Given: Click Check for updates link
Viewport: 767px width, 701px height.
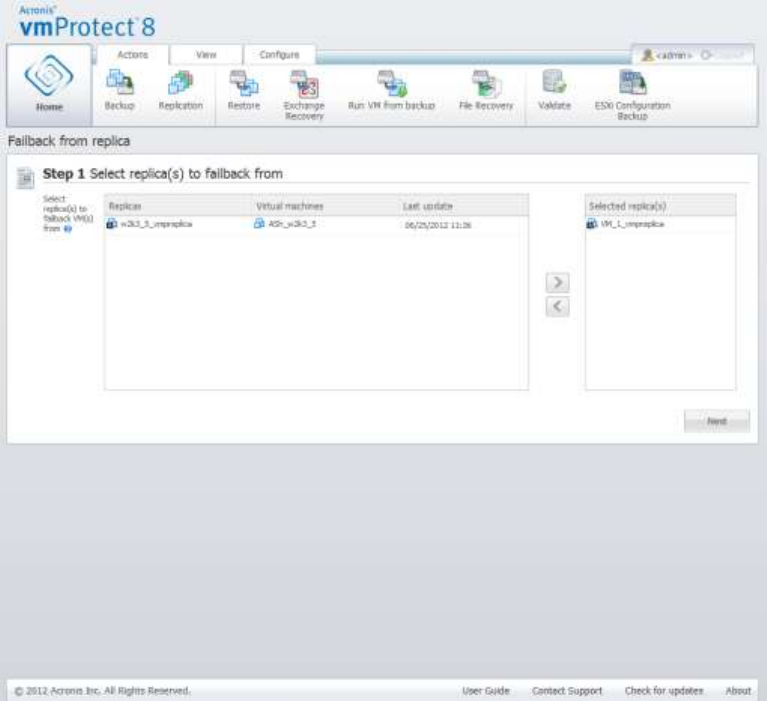Looking at the screenshot, I should tap(664, 691).
